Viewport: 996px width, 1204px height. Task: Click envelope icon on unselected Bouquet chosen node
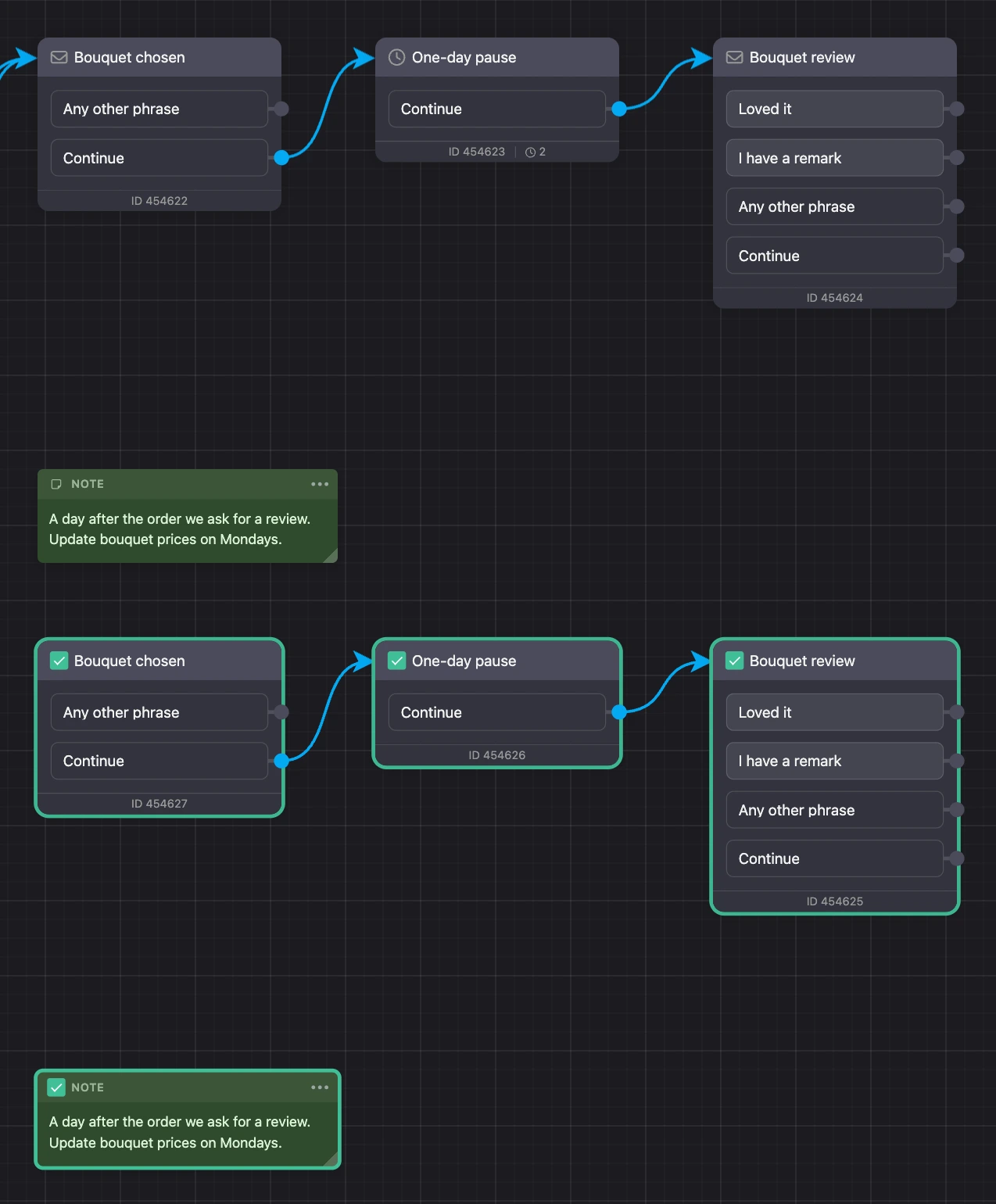click(59, 57)
